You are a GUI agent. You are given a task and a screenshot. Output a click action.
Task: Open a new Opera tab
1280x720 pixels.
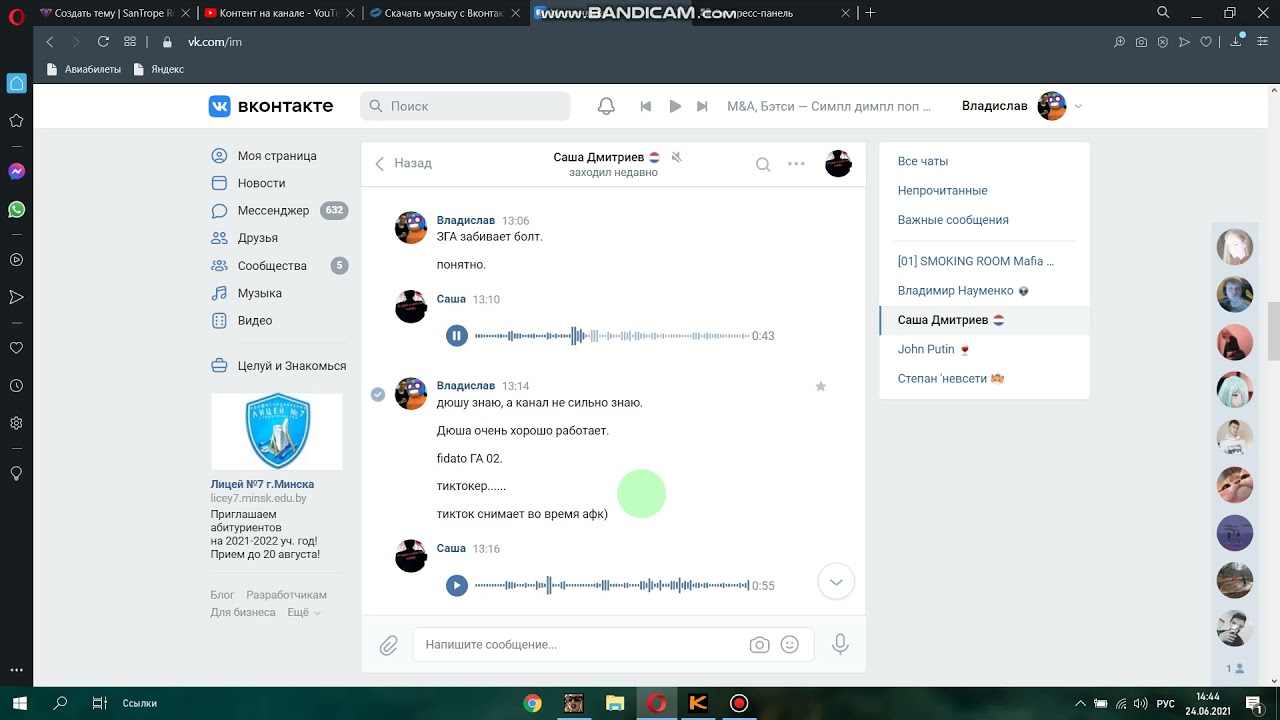click(x=870, y=13)
